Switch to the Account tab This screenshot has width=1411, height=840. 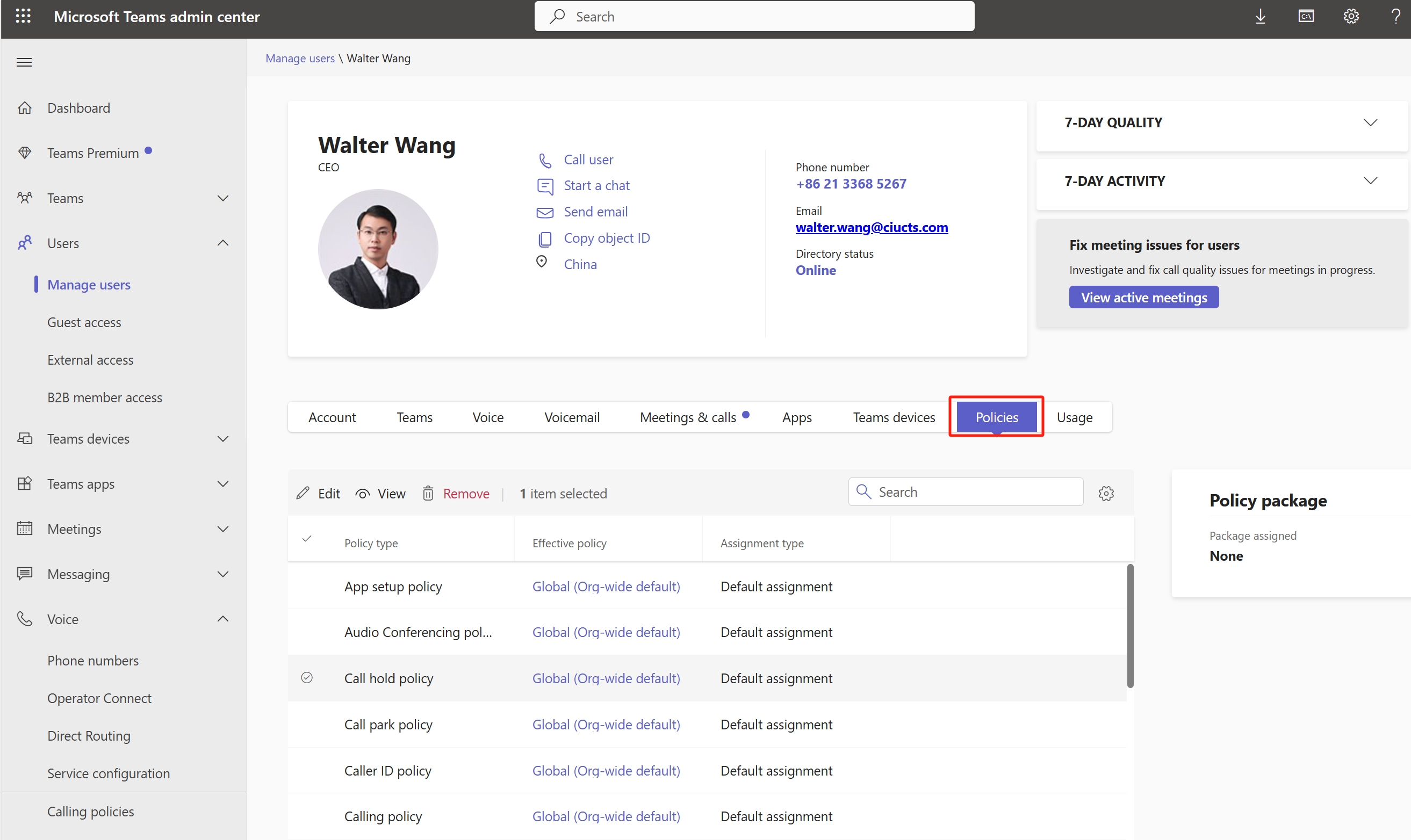pos(332,417)
